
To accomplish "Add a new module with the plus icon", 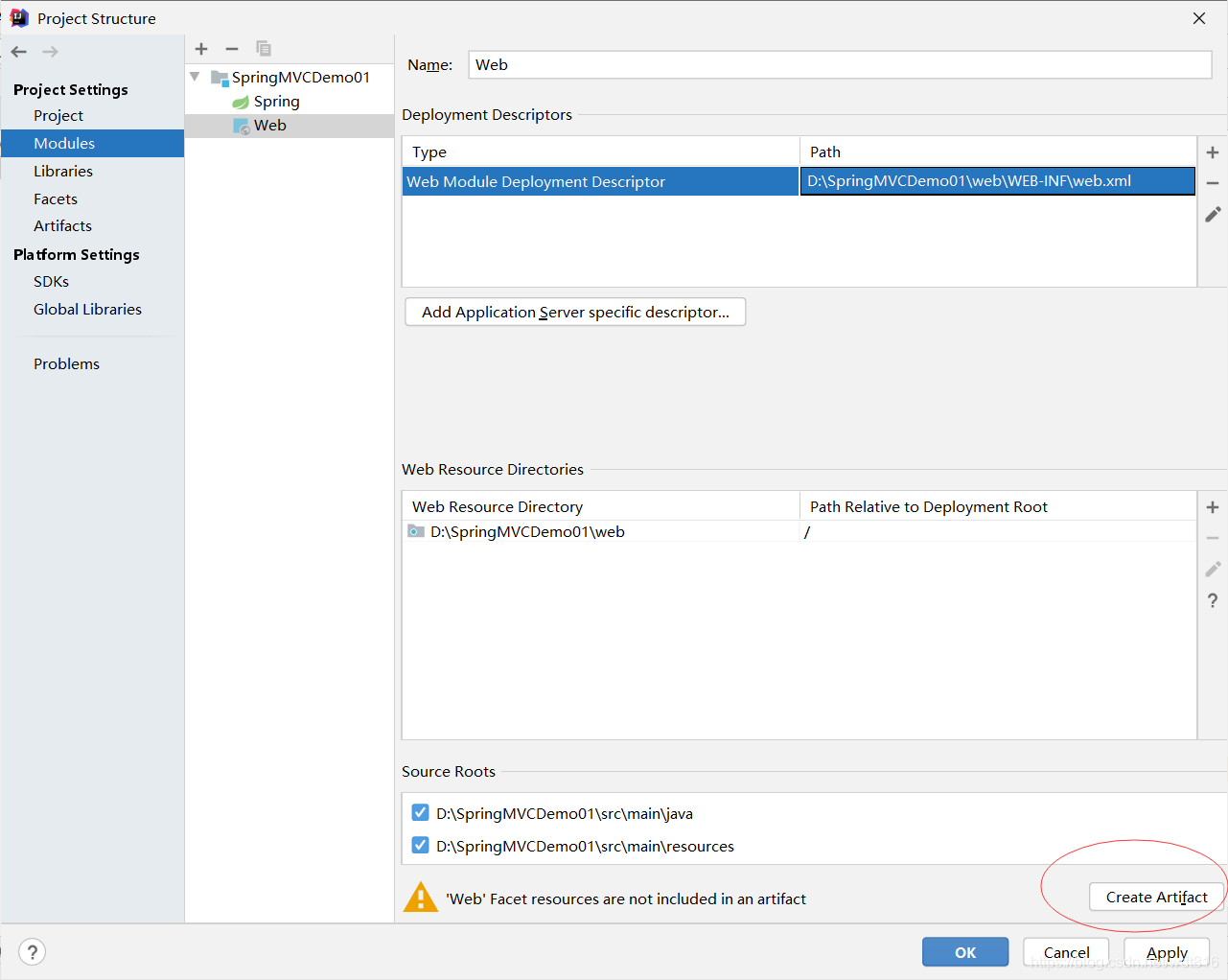I will coord(201,49).
